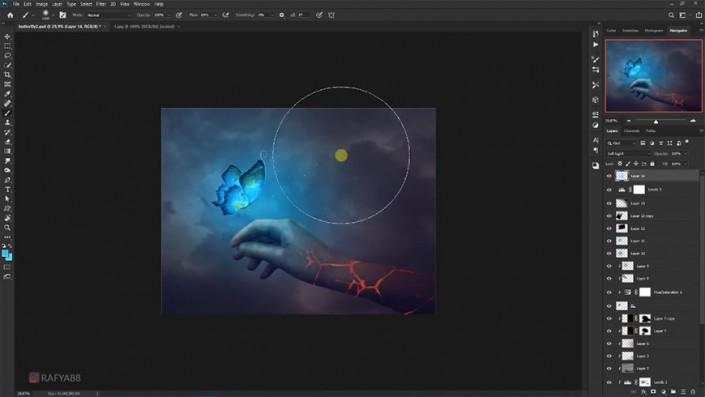Viewport: 705px width, 397px height.
Task: Open the Kind filter dropdown in Layers panel
Action: pos(621,143)
